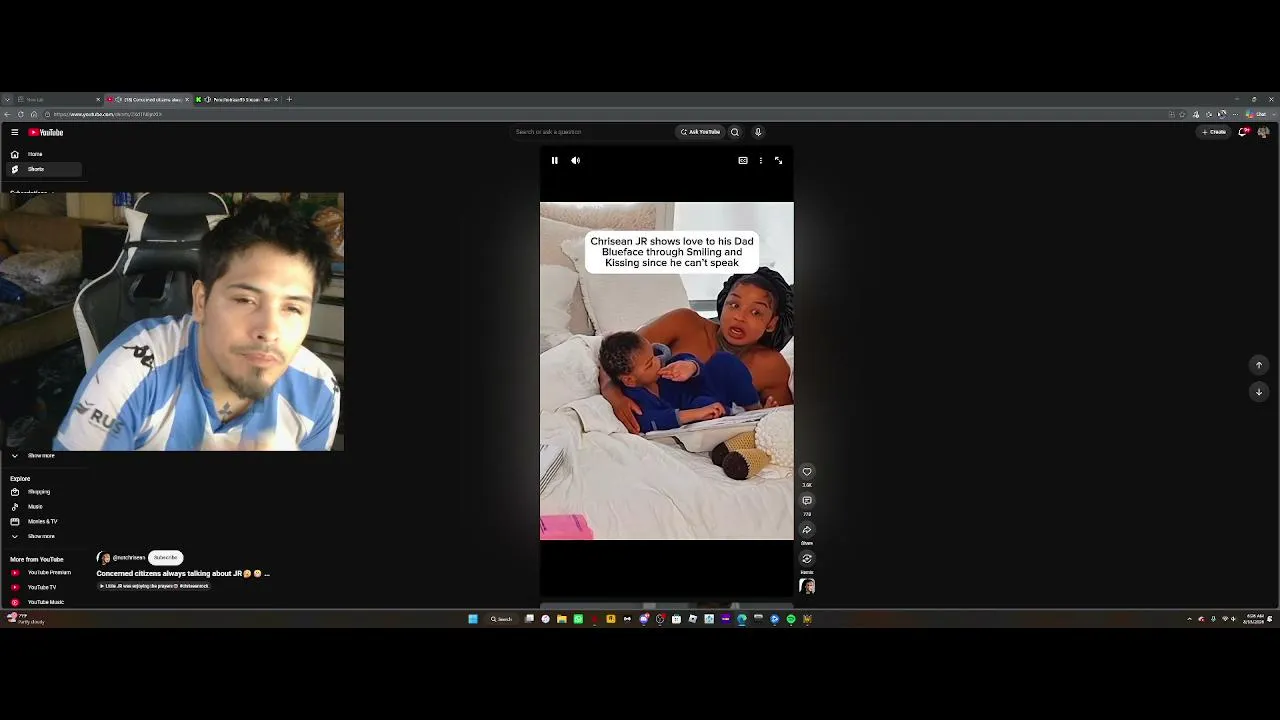The width and height of the screenshot is (1280, 720).
Task: Open the taskbar clock and date
Action: pyautogui.click(x=1254, y=619)
